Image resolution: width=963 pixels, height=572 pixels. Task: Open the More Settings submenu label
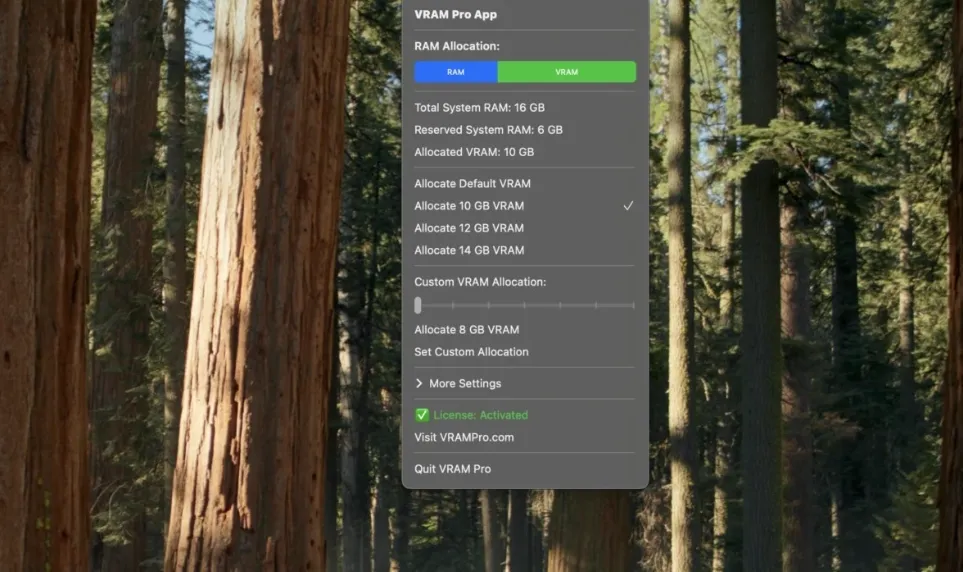[x=465, y=383]
